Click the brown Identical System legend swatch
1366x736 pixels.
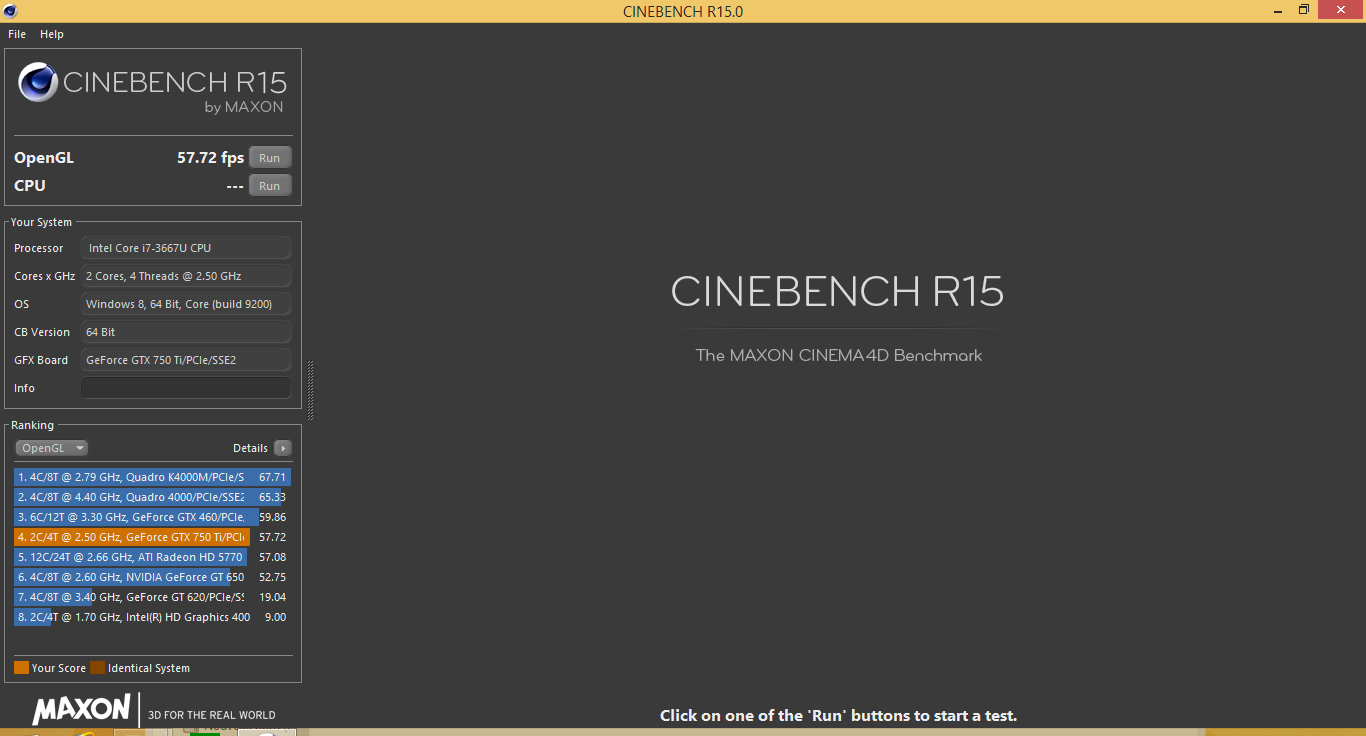97,668
